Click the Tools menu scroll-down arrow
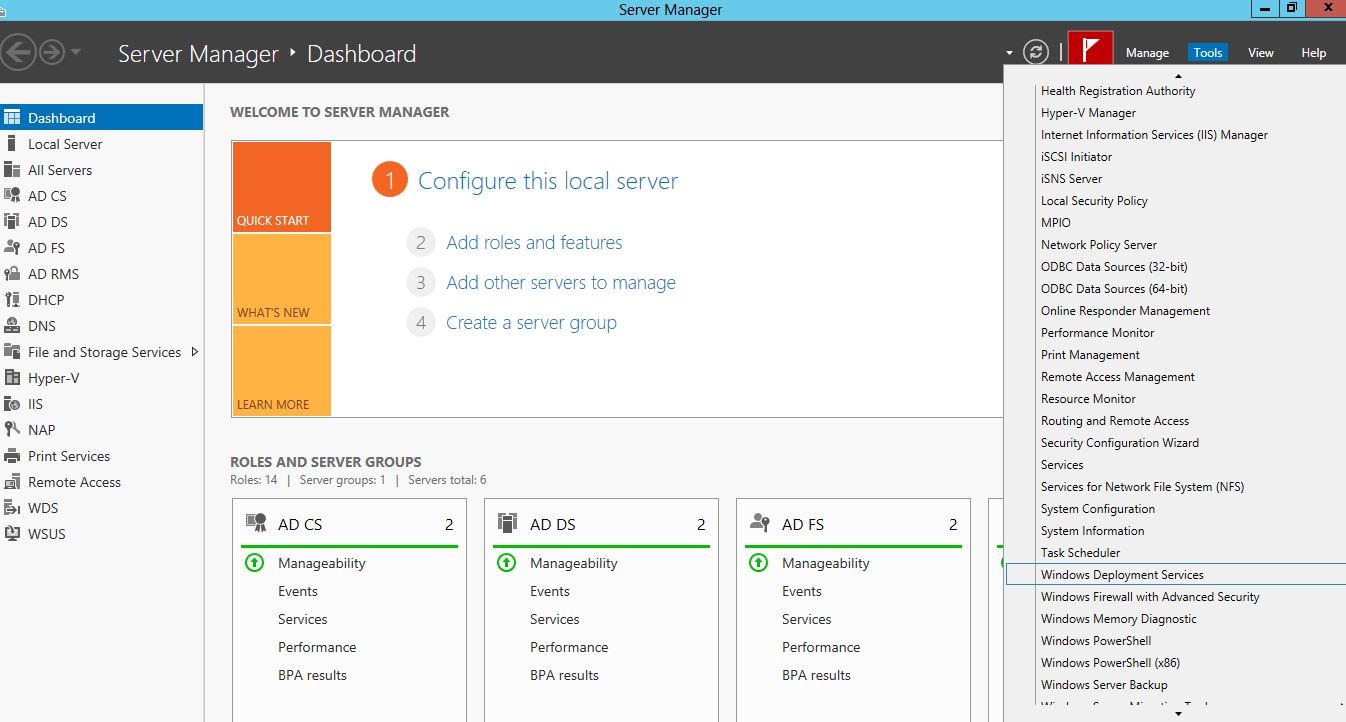This screenshot has height=722, width=1346. point(1178,714)
